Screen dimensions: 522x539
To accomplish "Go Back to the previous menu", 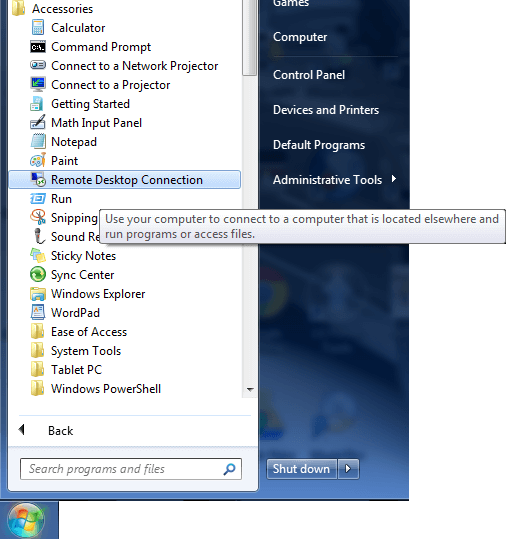I will tap(60, 430).
